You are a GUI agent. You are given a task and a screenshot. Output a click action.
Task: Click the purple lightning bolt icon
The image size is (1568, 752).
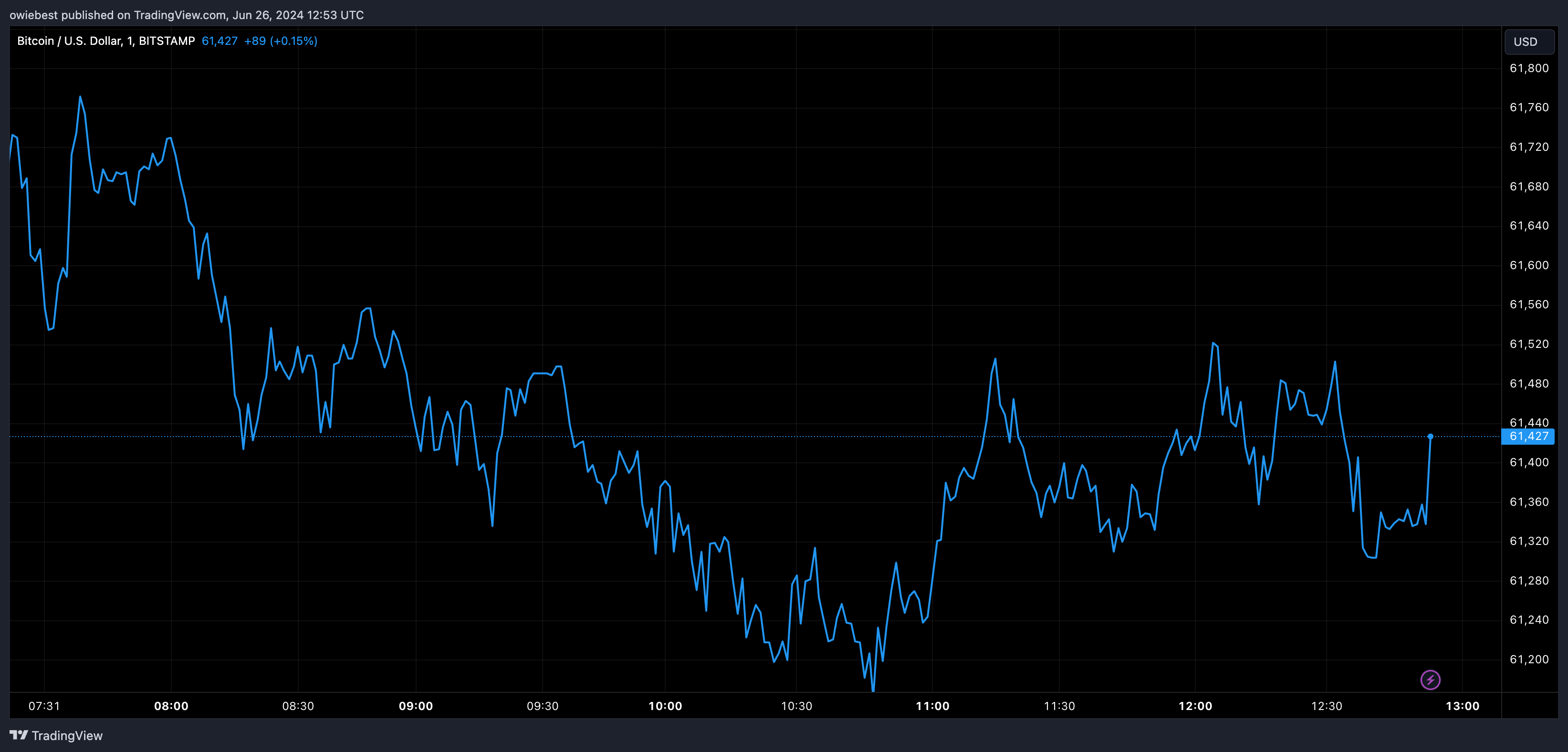1430,679
